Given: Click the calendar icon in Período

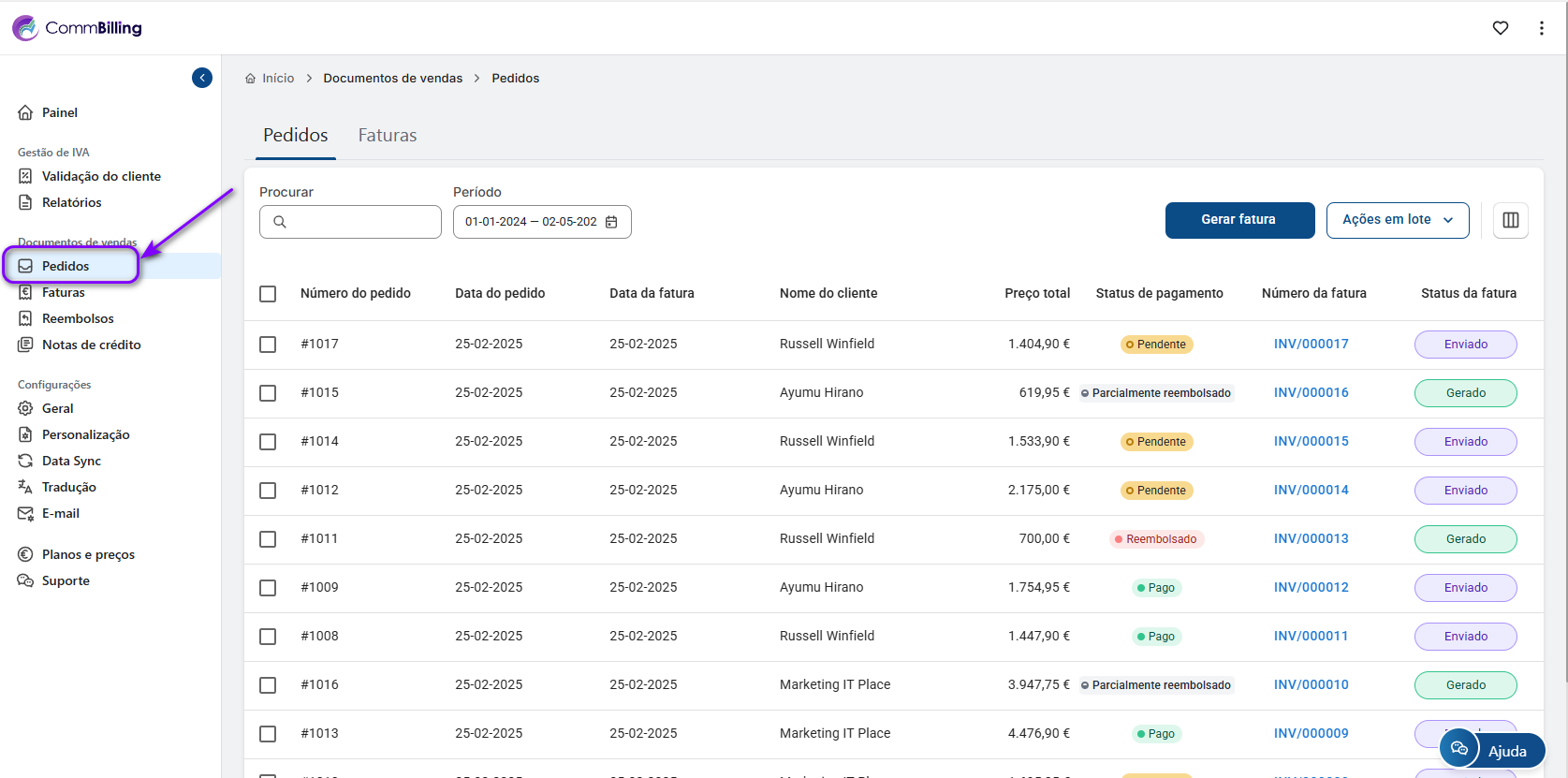Looking at the screenshot, I should (611, 222).
